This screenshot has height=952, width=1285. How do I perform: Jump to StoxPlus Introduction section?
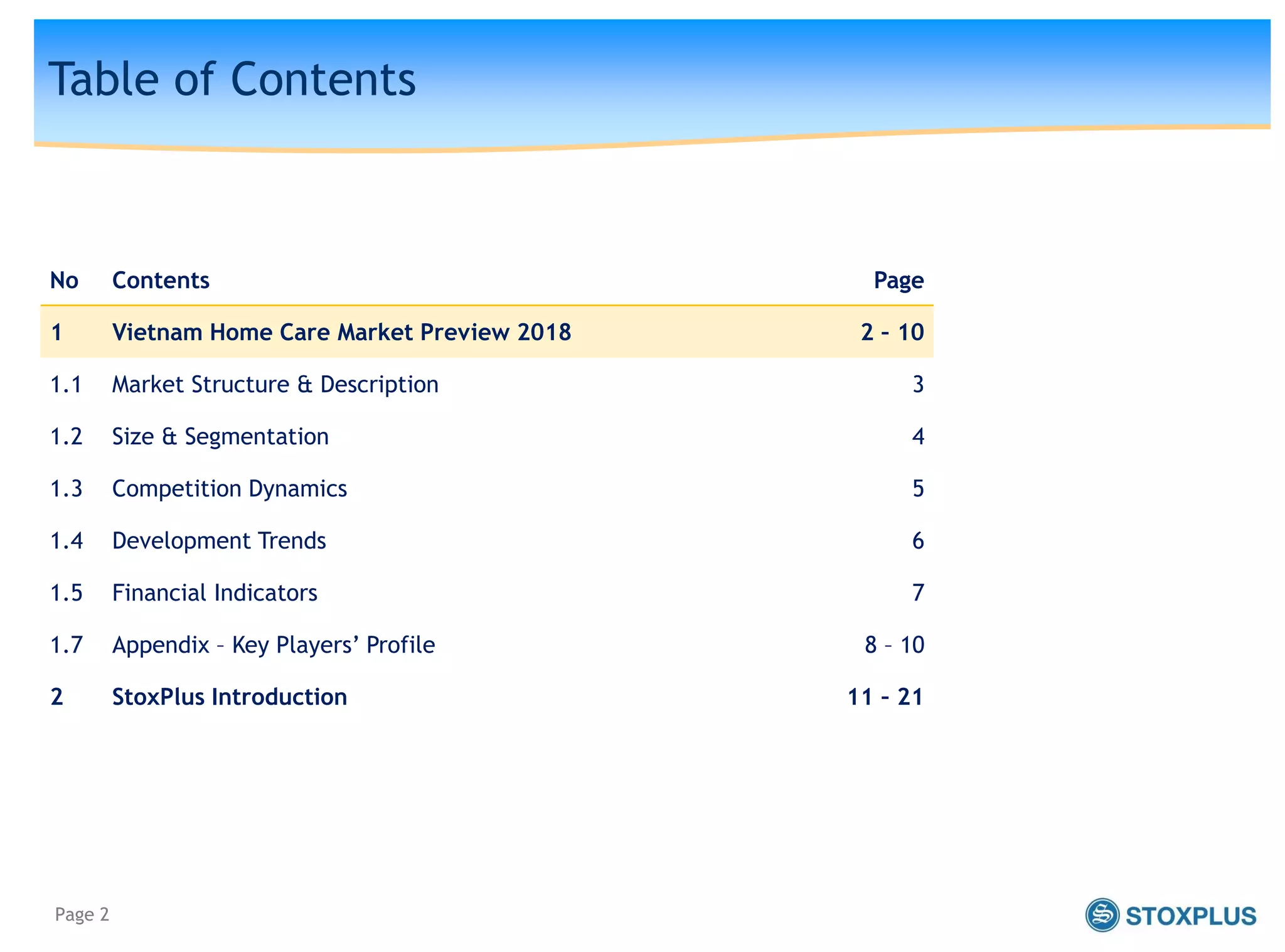click(x=229, y=697)
